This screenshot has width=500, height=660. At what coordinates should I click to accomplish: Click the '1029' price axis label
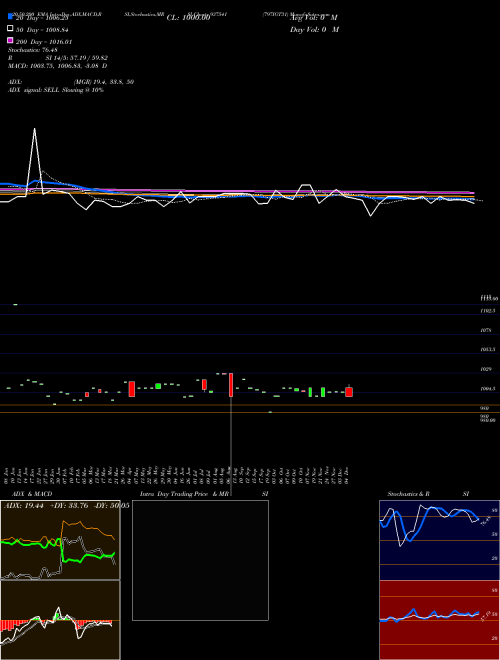(x=486, y=369)
